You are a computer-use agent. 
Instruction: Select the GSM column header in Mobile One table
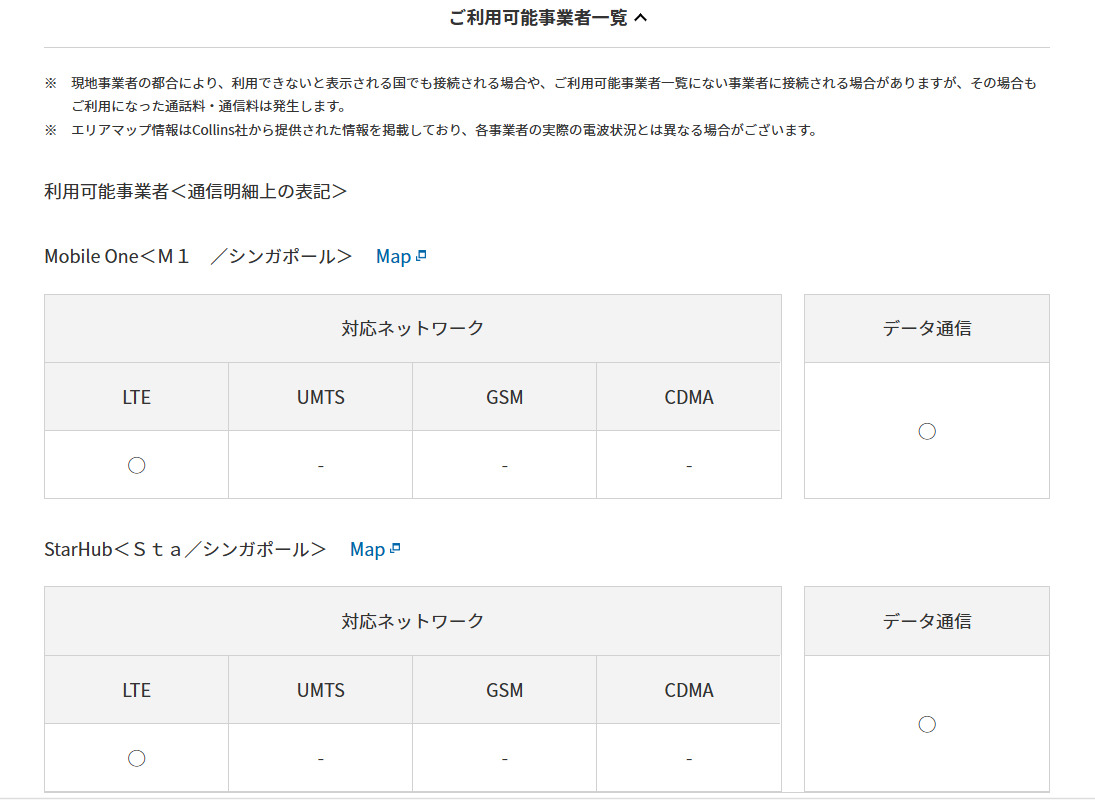coord(504,397)
